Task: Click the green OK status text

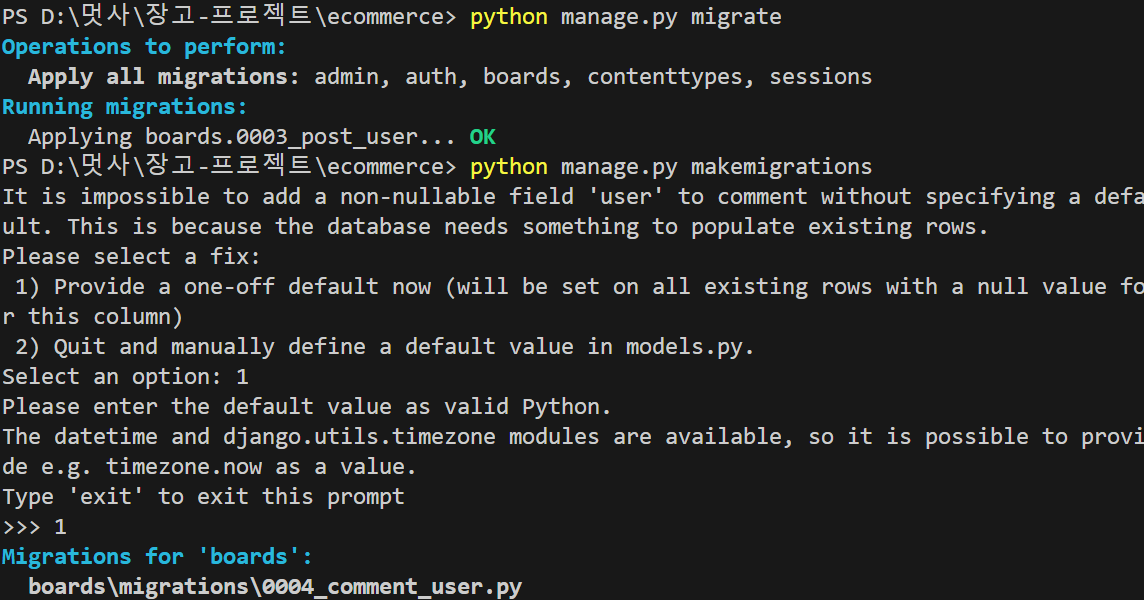Action: (483, 137)
